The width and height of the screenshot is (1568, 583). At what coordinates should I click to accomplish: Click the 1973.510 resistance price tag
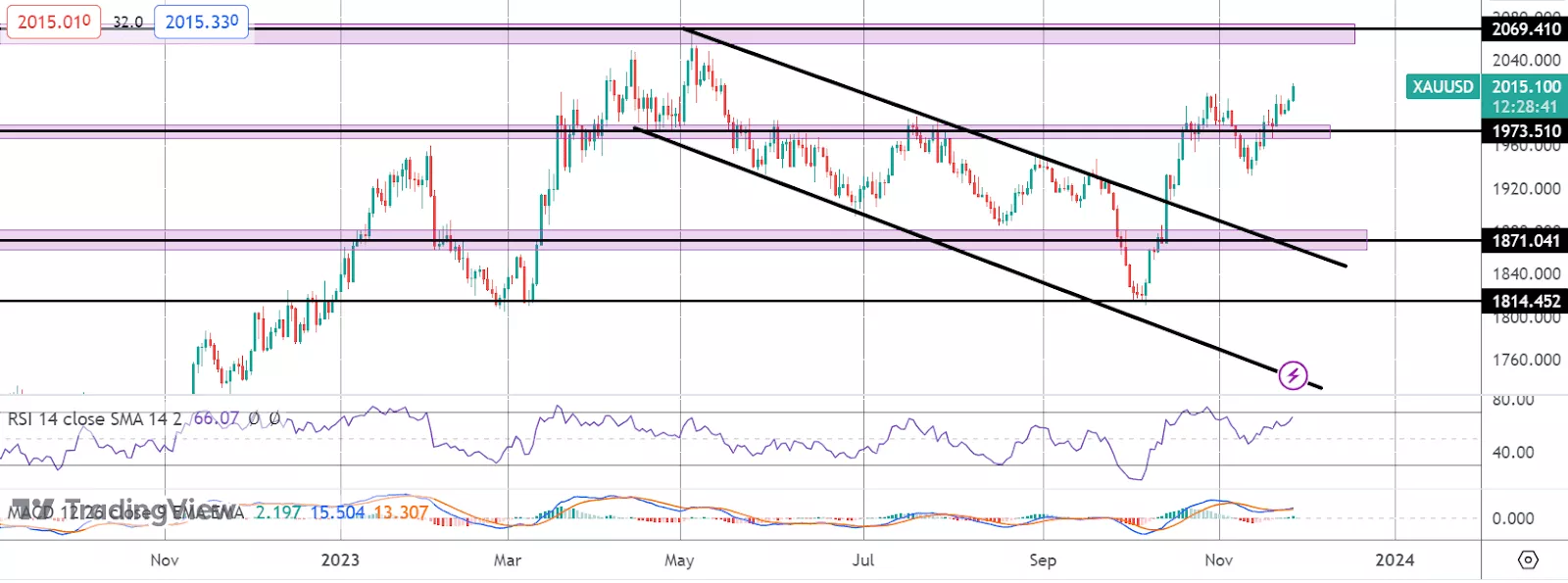pos(1525,131)
